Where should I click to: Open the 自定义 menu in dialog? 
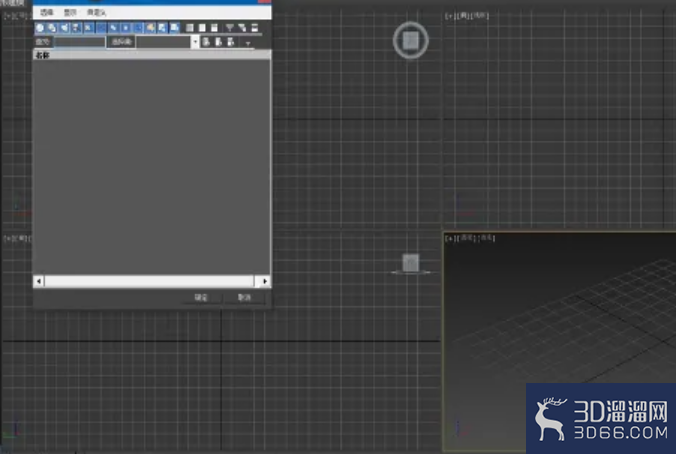pyautogui.click(x=96, y=13)
